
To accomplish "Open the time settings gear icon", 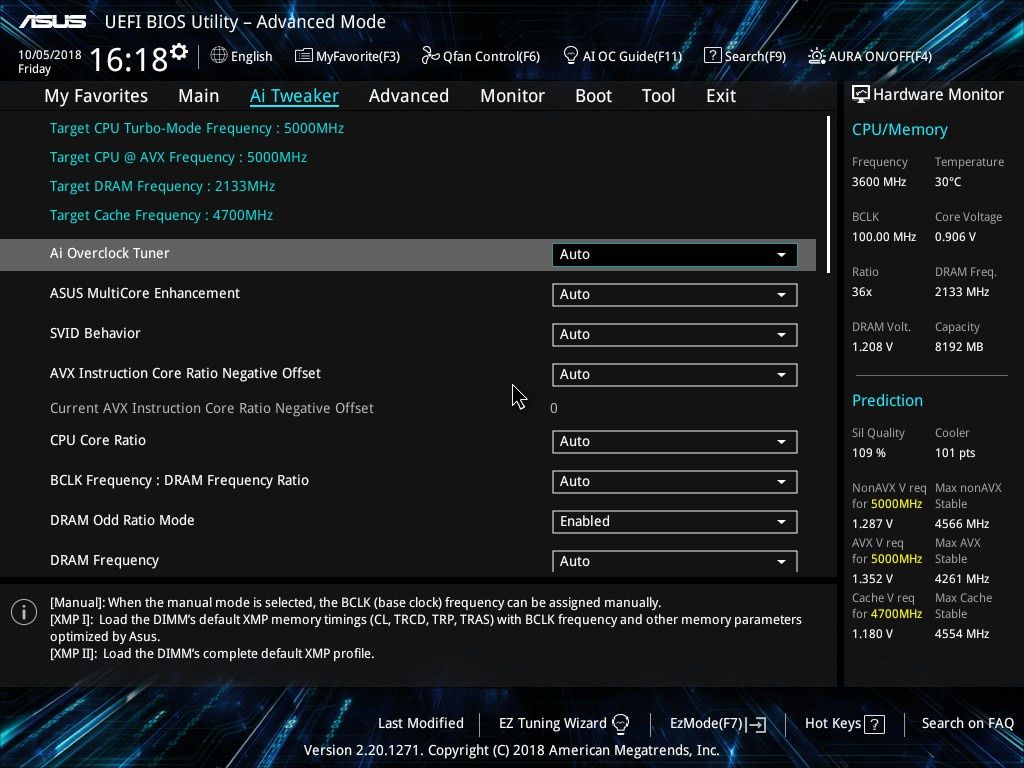I will [179, 51].
